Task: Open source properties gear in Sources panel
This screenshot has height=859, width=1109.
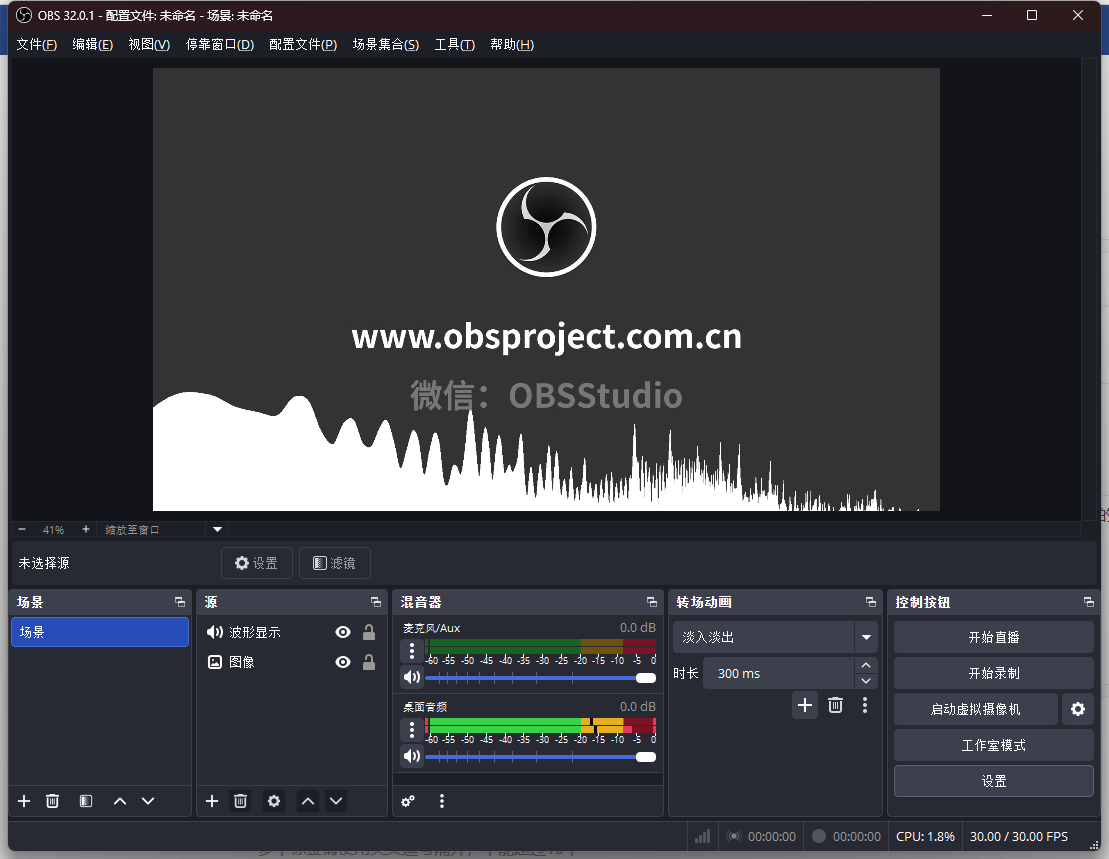Action: (274, 801)
